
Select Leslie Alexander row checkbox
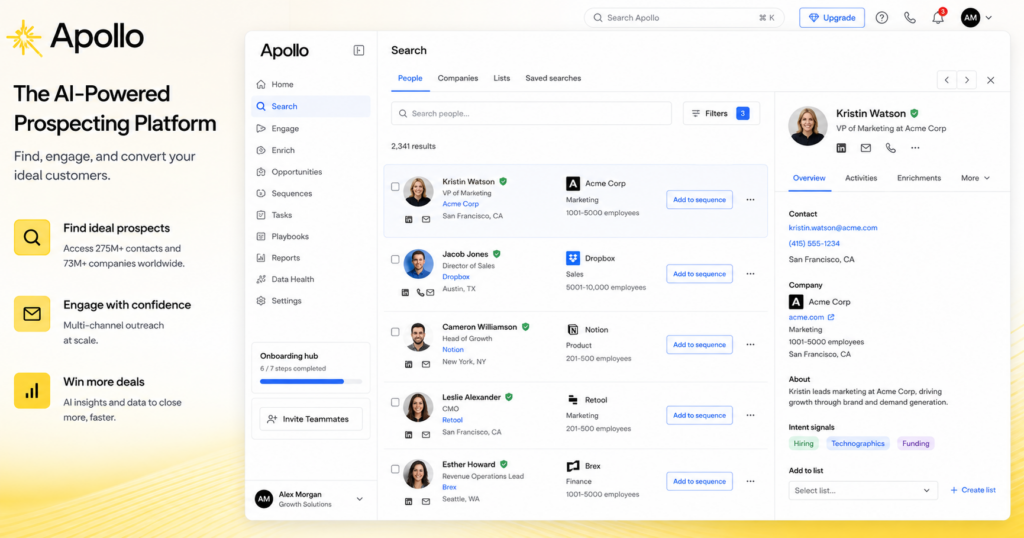(395, 402)
